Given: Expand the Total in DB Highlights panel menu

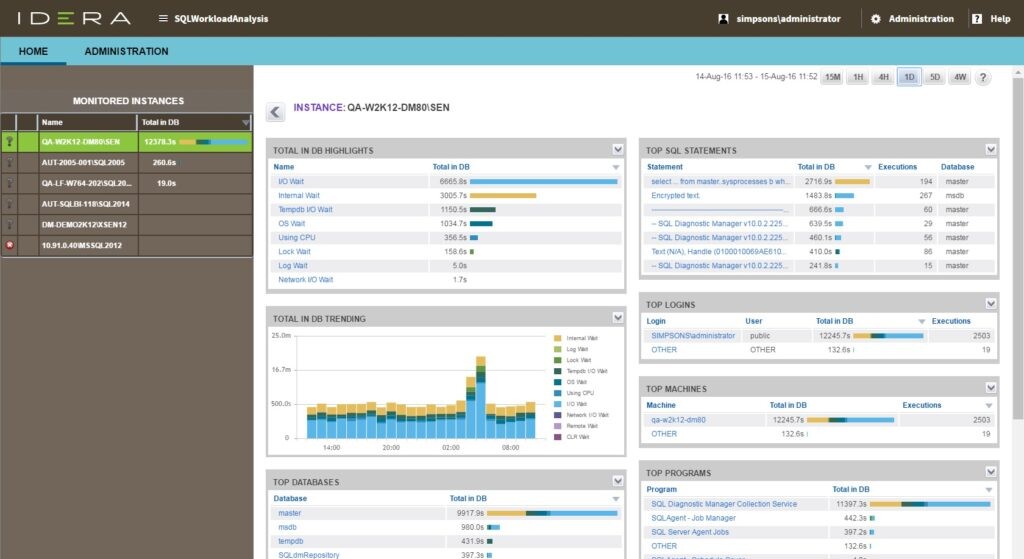Looking at the screenshot, I should pyautogui.click(x=618, y=150).
